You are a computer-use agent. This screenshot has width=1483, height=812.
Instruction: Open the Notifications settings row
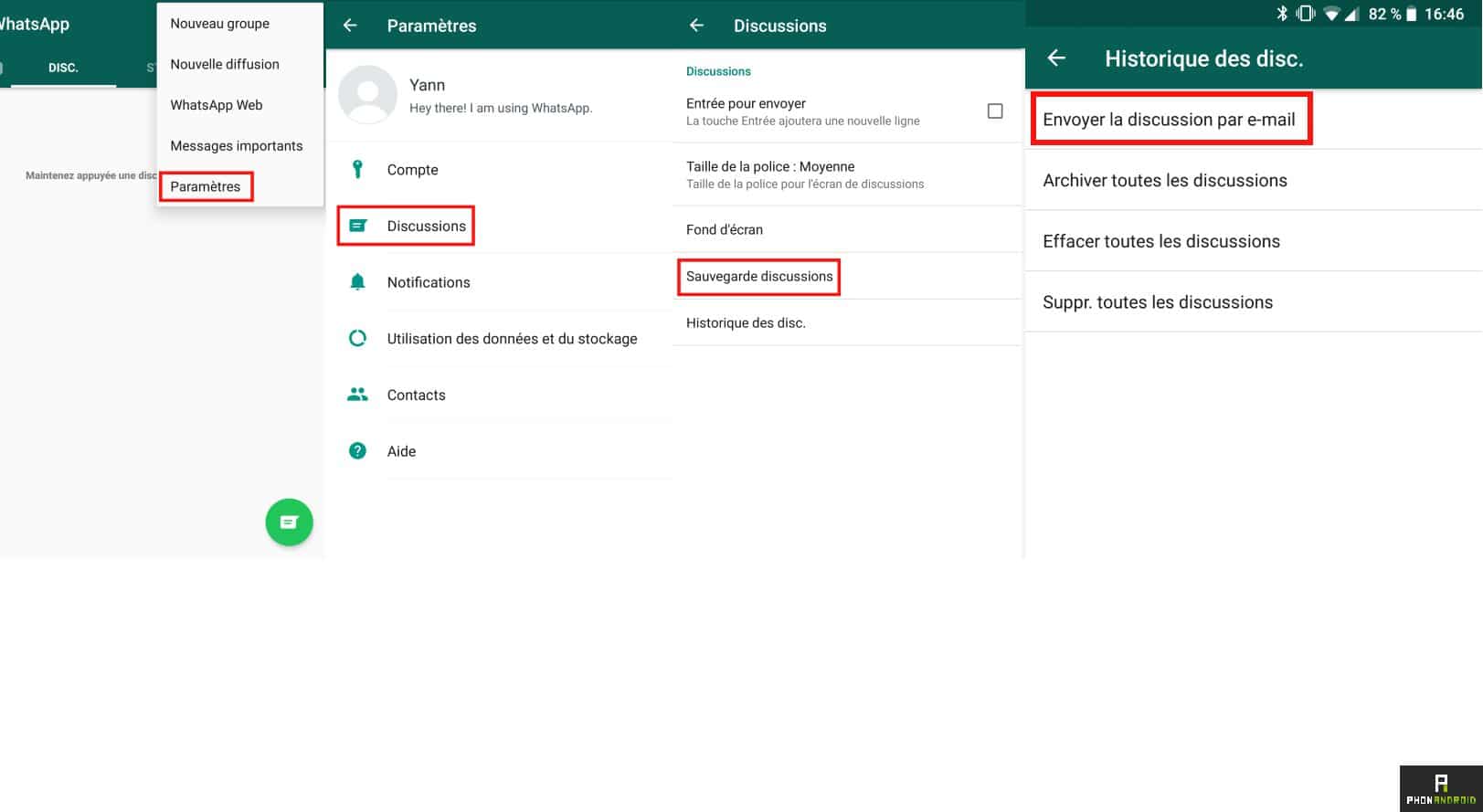click(499, 282)
